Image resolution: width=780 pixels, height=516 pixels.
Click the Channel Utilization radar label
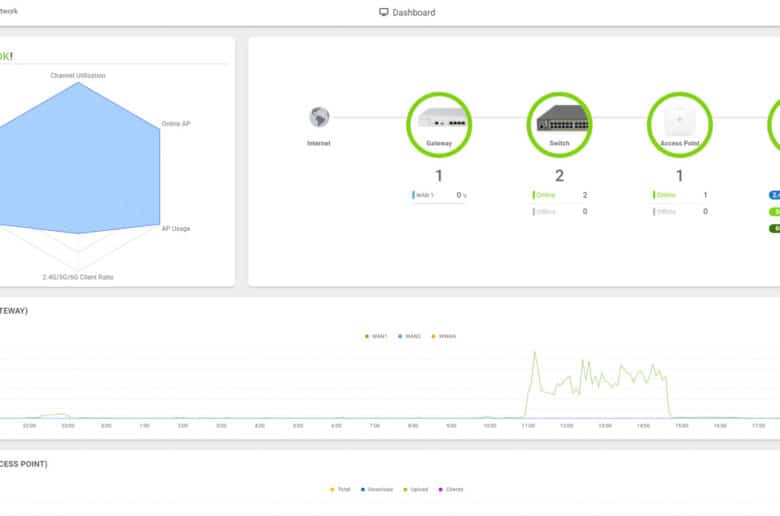click(x=78, y=76)
